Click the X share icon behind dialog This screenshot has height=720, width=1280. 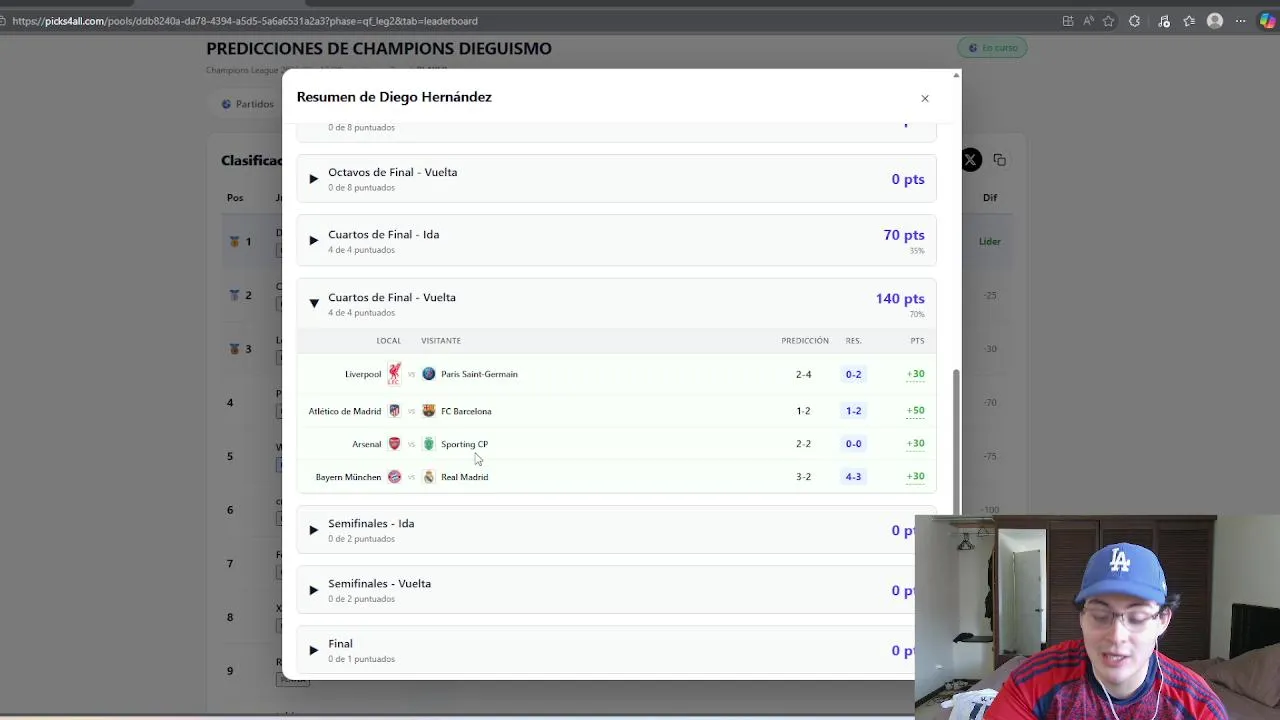pyautogui.click(x=970, y=160)
